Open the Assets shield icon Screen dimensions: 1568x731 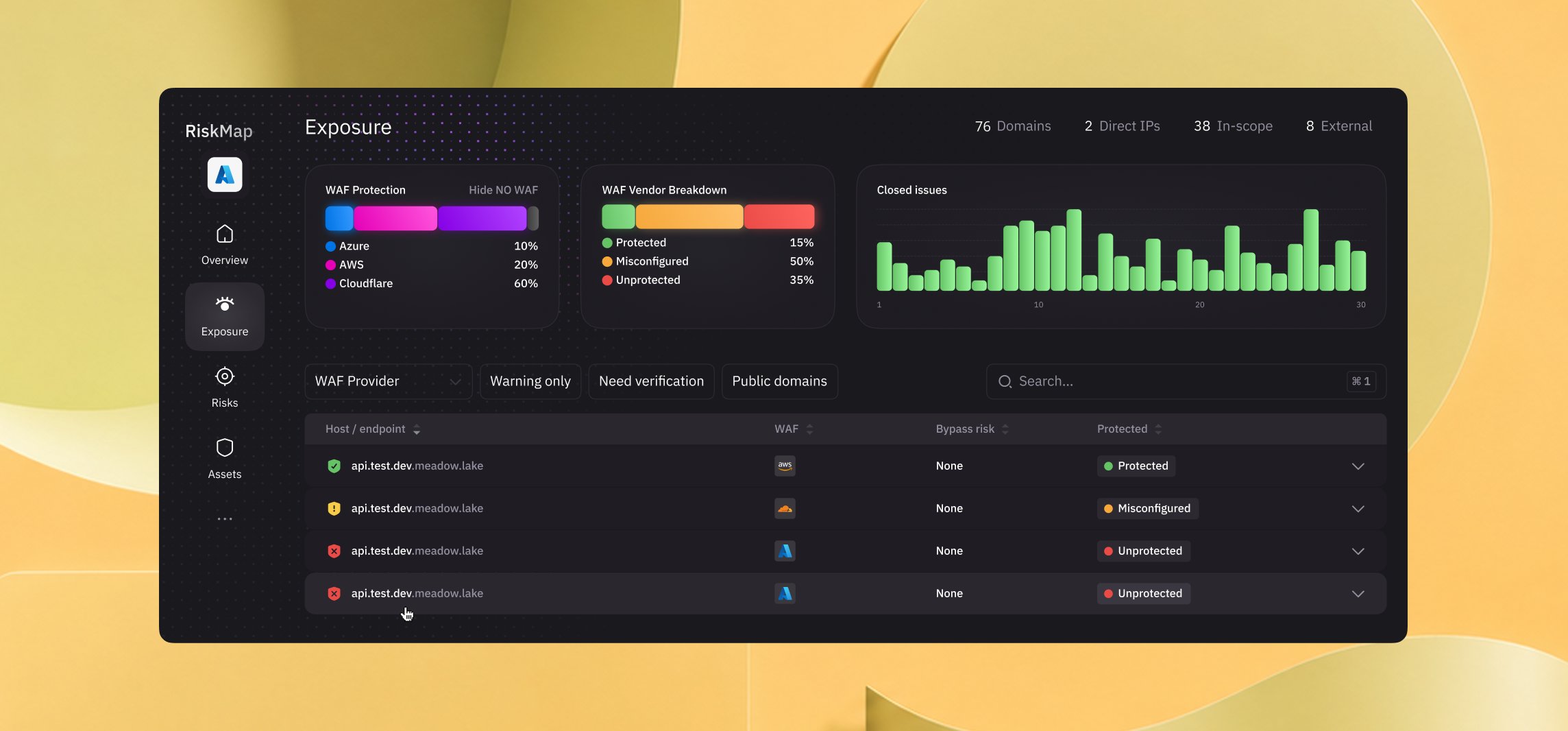click(x=225, y=448)
